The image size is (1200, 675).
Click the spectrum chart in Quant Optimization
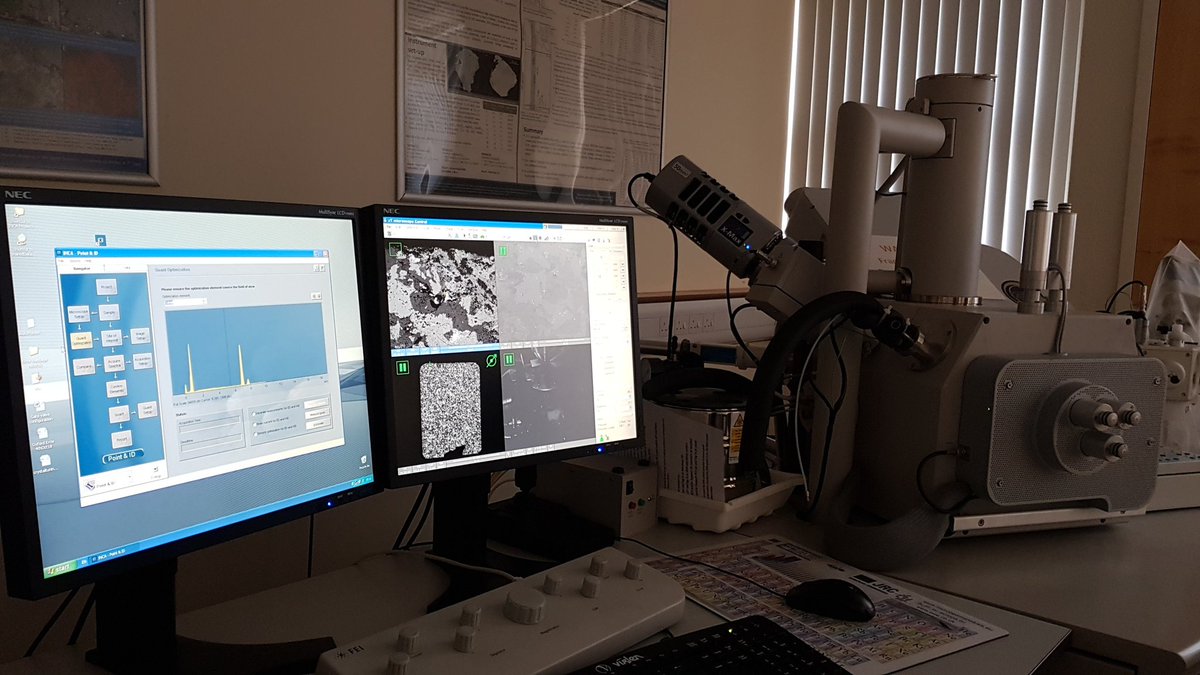246,350
